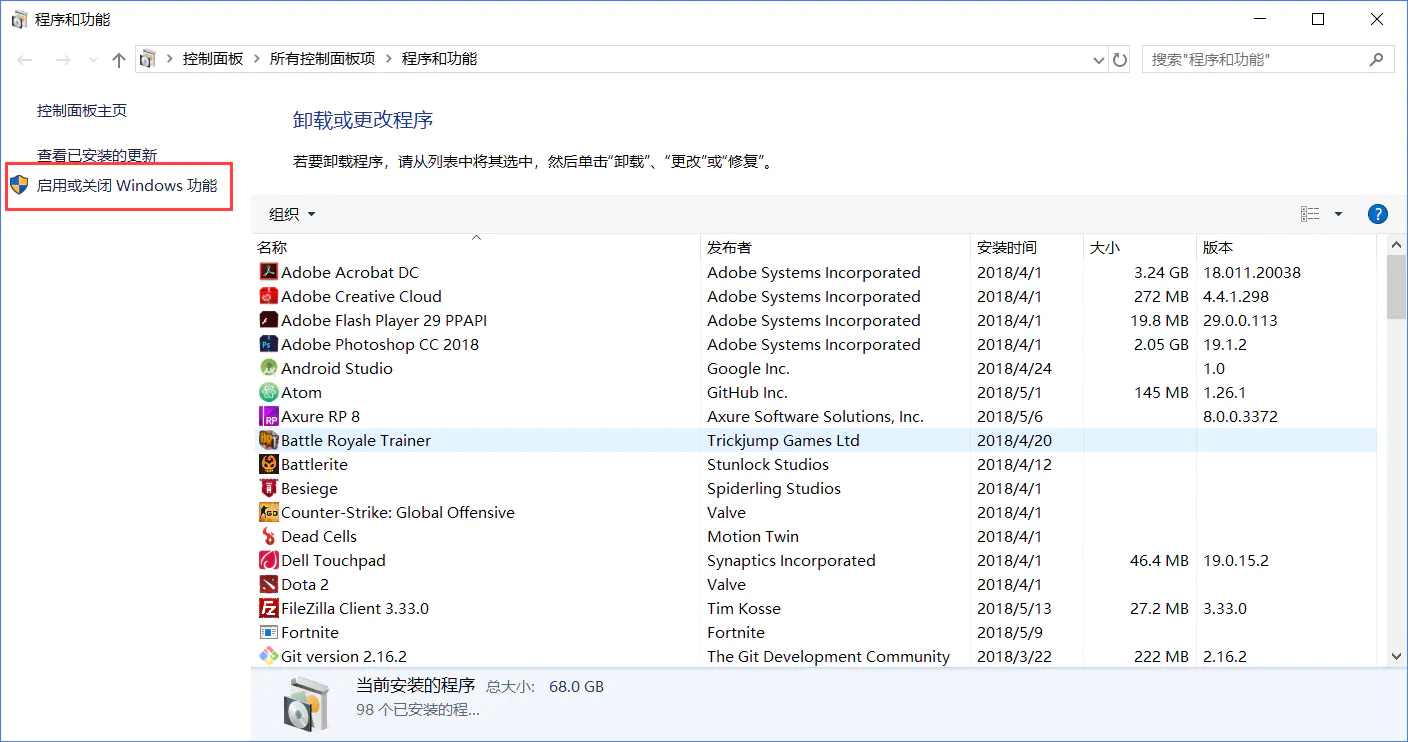Click the Adobe Flash Player 29 PPAPI icon
This screenshot has height=742, width=1408.
[268, 320]
